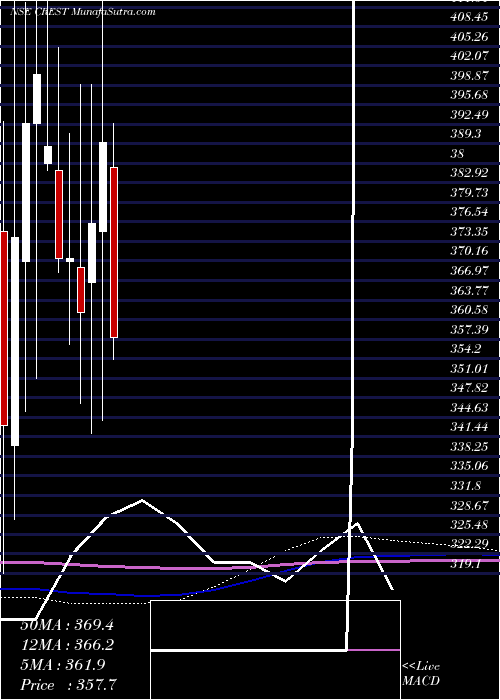
Task: Click the 357.39 price axis label
Action: 469,329
